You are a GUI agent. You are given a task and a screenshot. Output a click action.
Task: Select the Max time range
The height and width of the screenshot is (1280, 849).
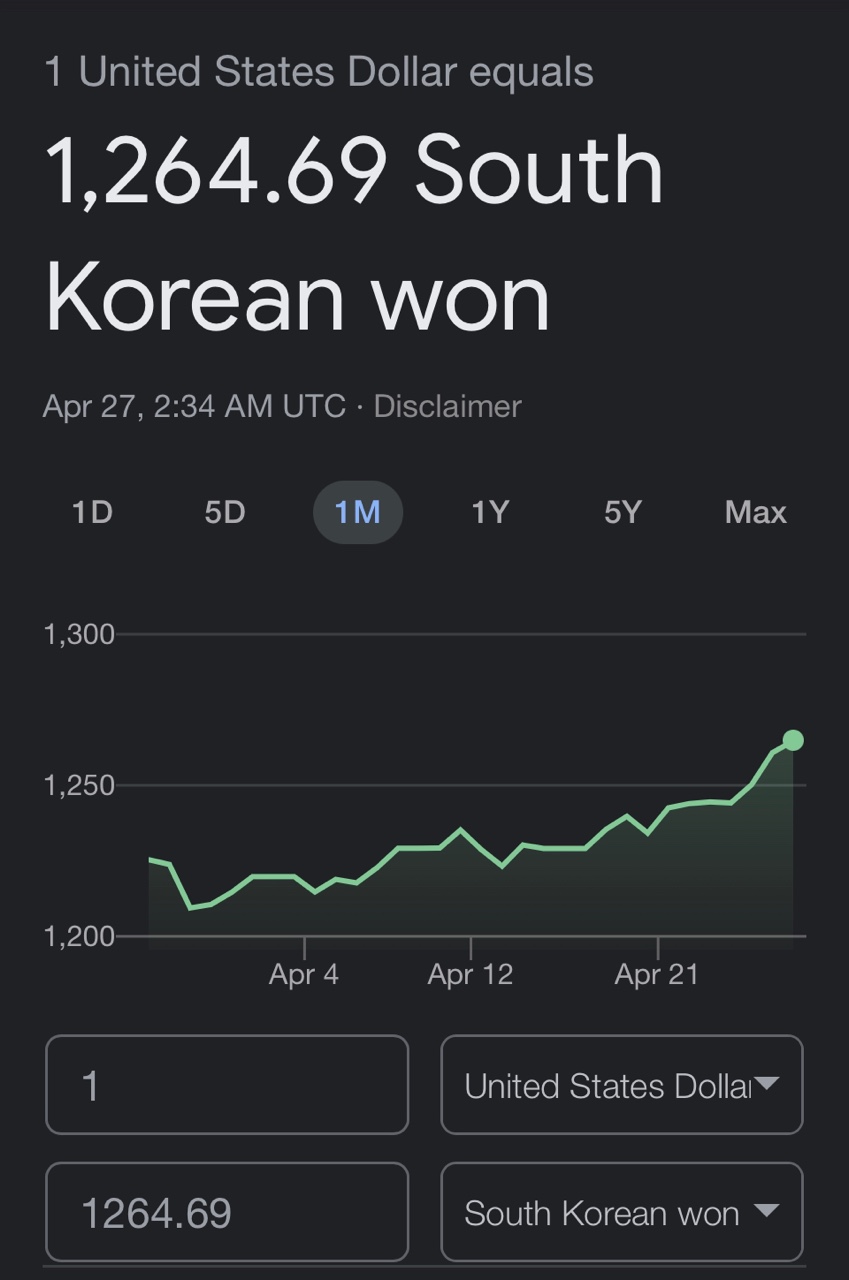[756, 512]
